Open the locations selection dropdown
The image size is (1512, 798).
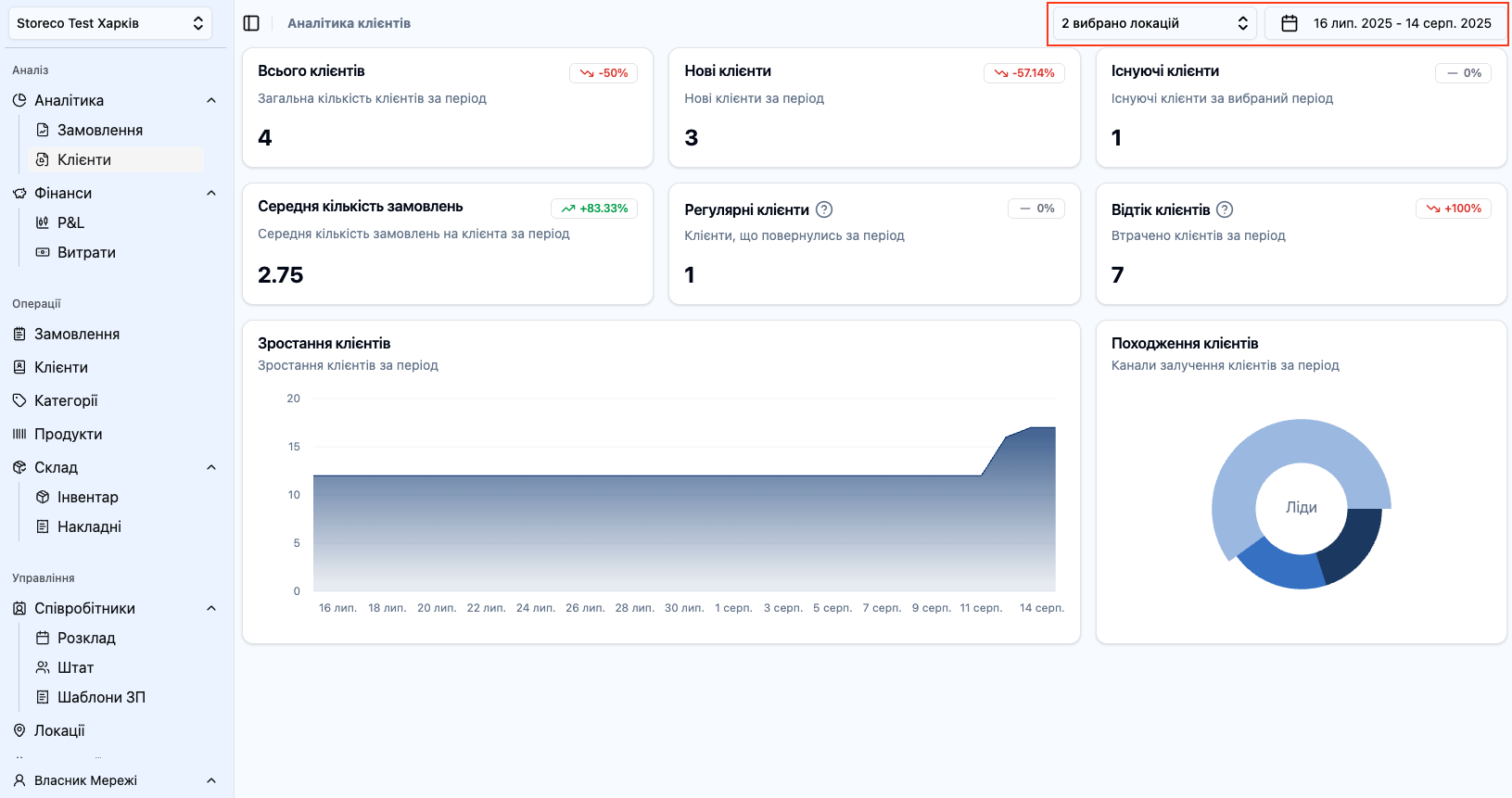[1154, 23]
